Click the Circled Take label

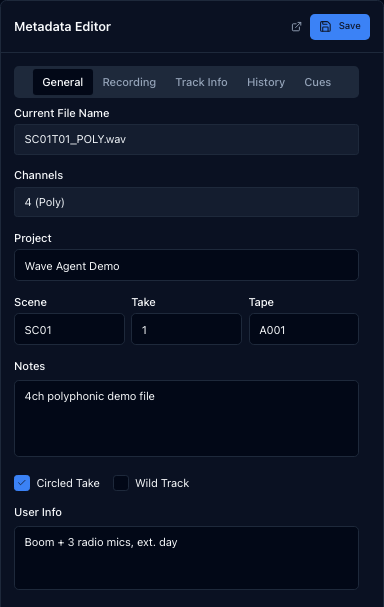click(68, 483)
